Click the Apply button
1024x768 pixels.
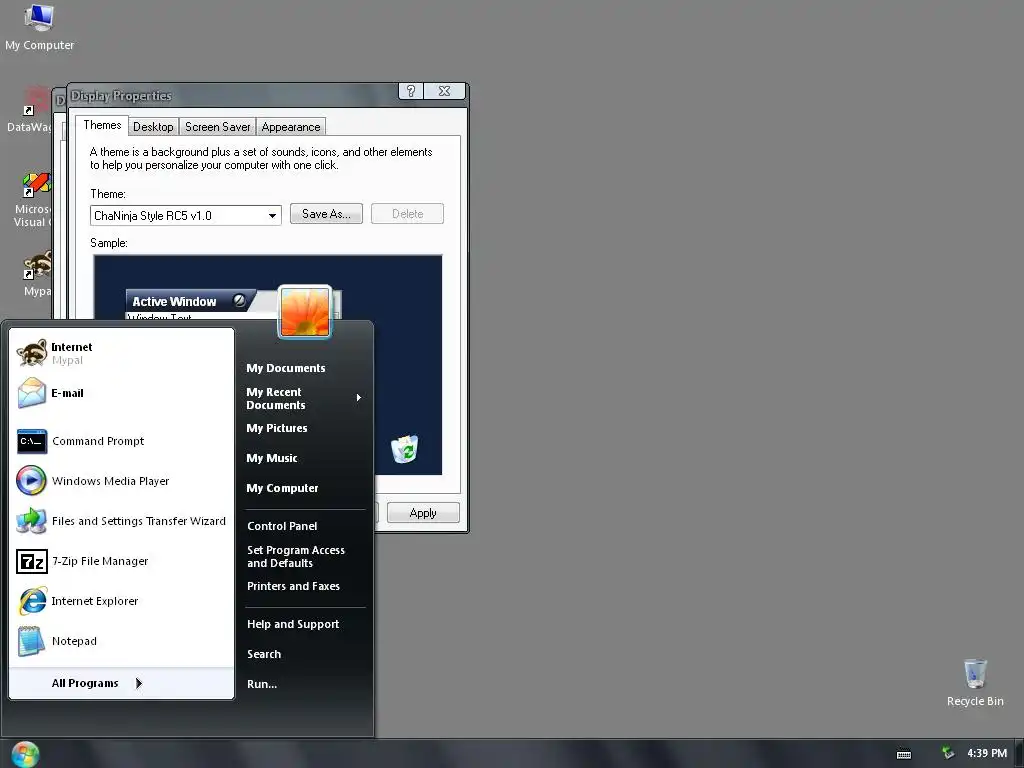coord(423,513)
